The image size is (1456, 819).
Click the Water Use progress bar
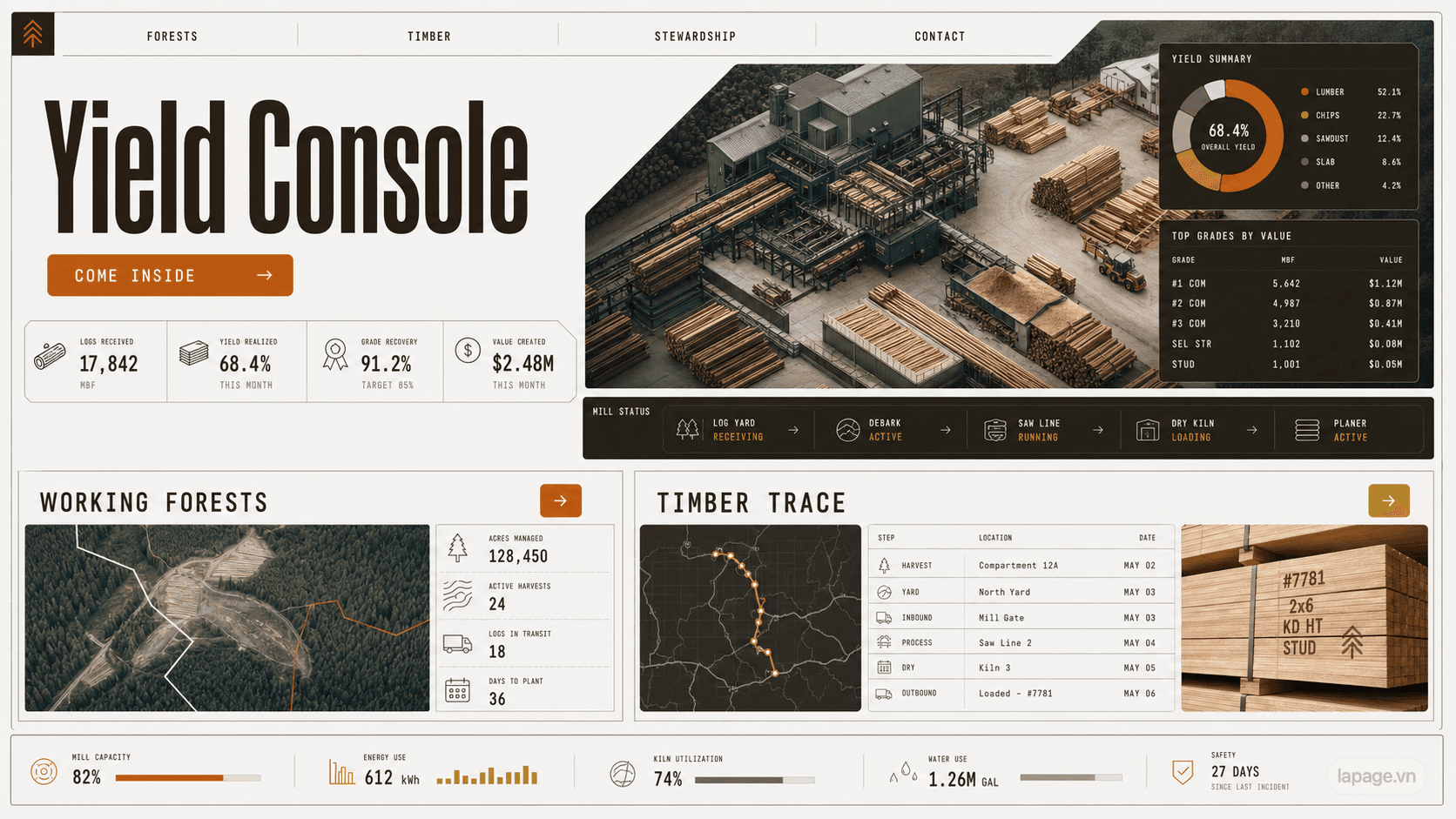1071,777
